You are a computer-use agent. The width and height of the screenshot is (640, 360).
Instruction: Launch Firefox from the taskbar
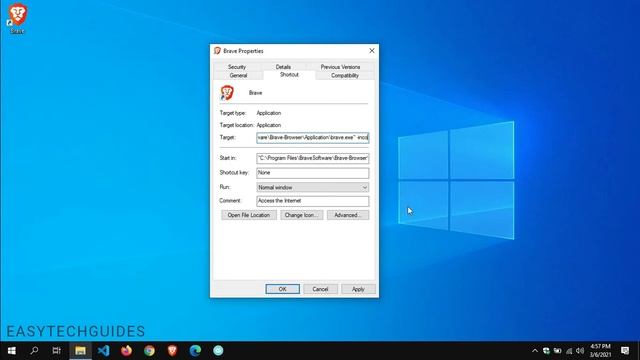127,351
